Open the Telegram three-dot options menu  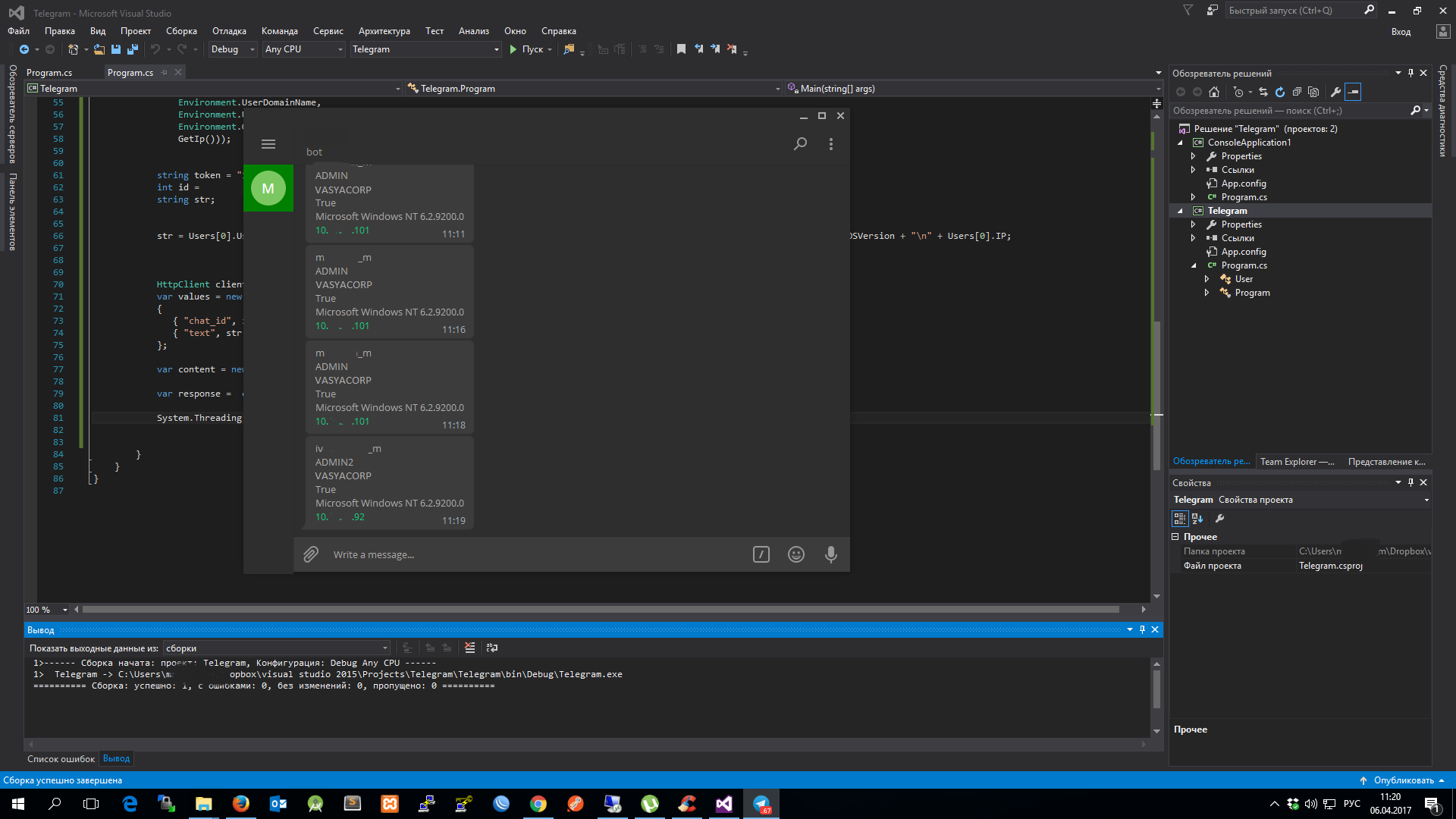click(831, 144)
